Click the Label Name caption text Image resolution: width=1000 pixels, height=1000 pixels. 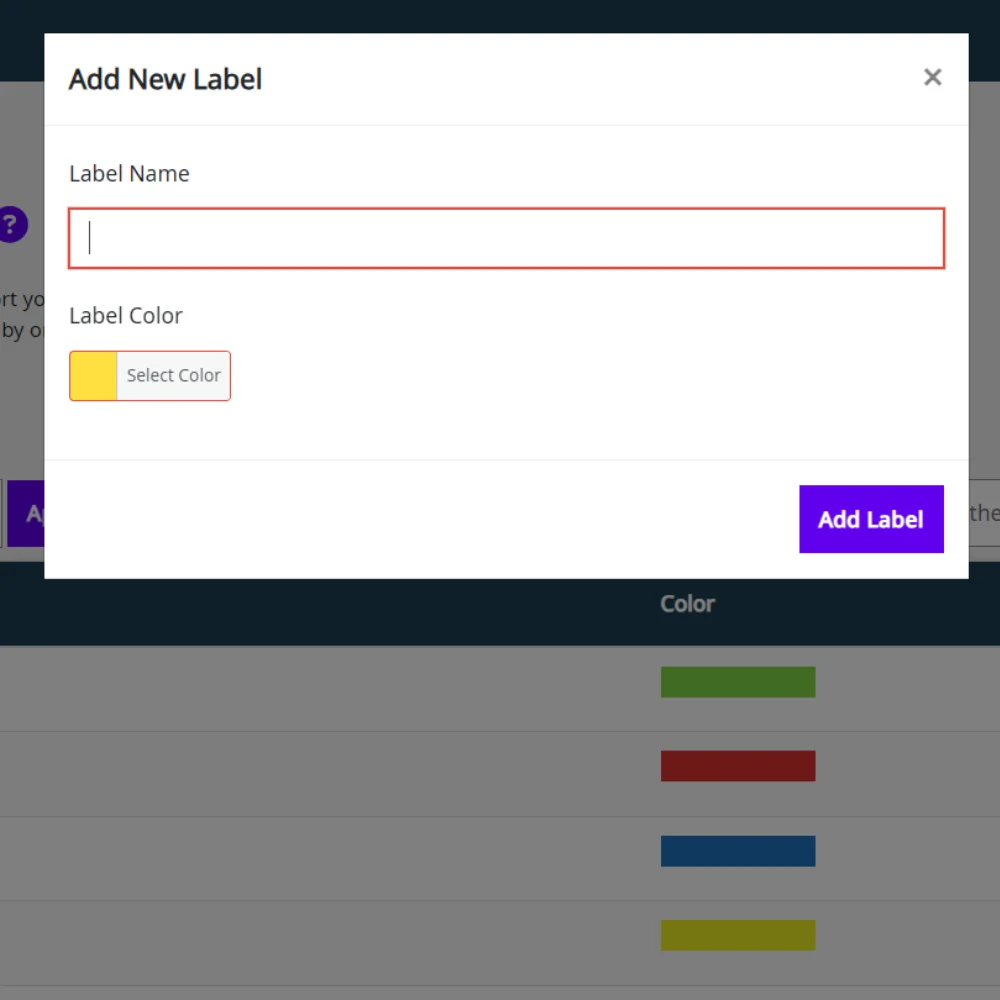129,174
